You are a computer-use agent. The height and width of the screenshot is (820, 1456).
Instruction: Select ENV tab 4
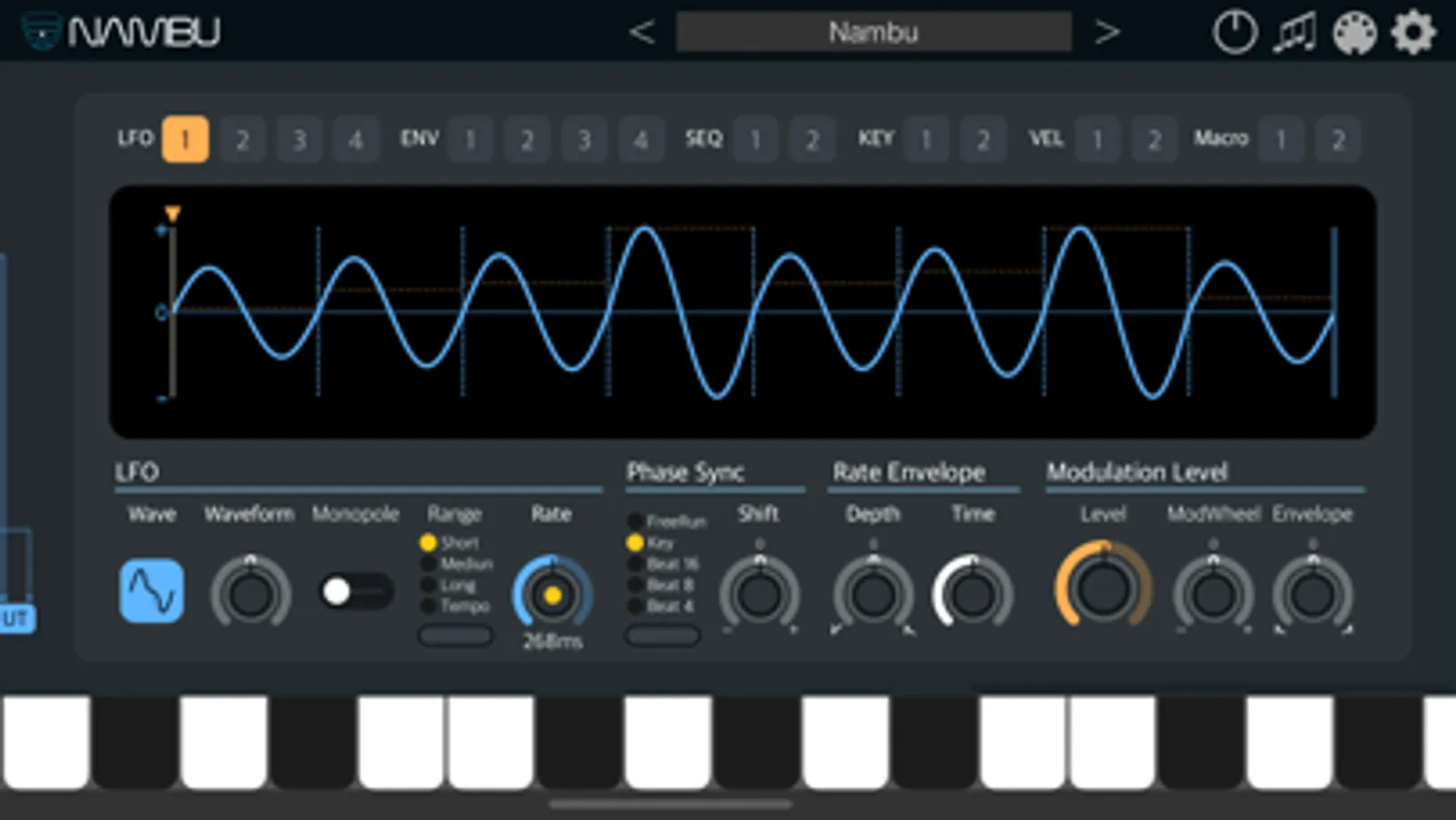(640, 139)
